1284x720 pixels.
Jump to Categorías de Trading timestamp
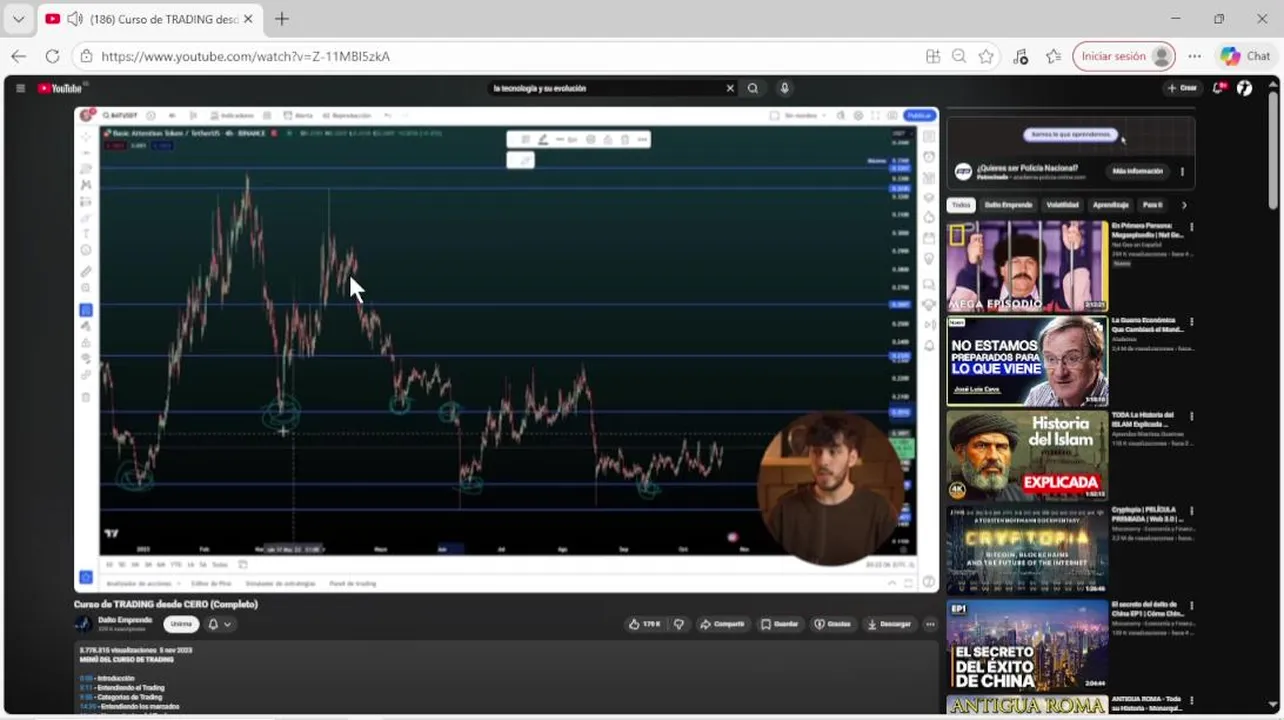coord(85,697)
